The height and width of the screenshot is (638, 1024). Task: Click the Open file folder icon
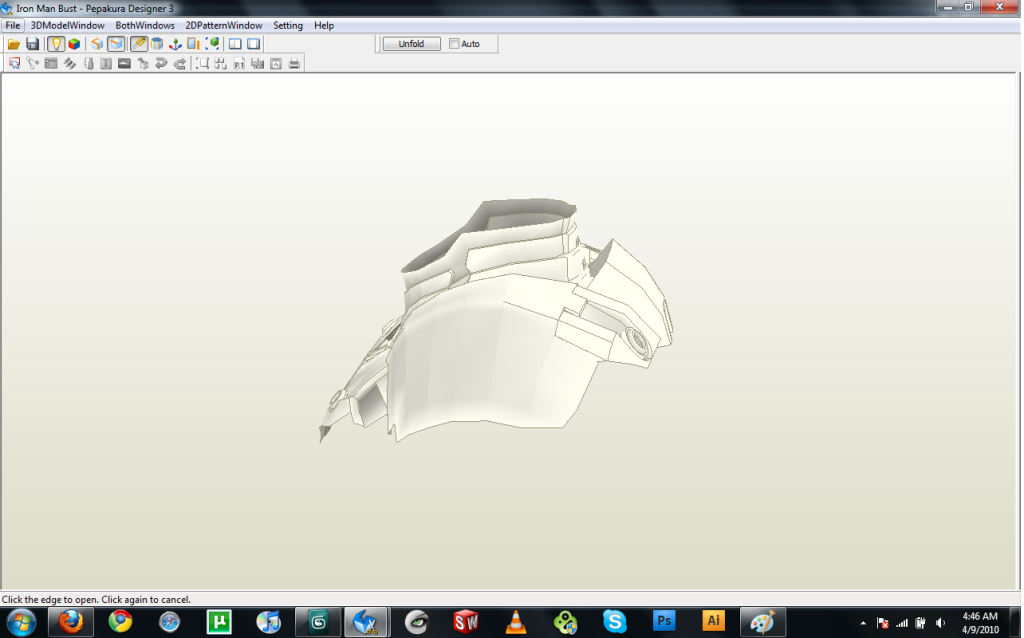pyautogui.click(x=14, y=44)
